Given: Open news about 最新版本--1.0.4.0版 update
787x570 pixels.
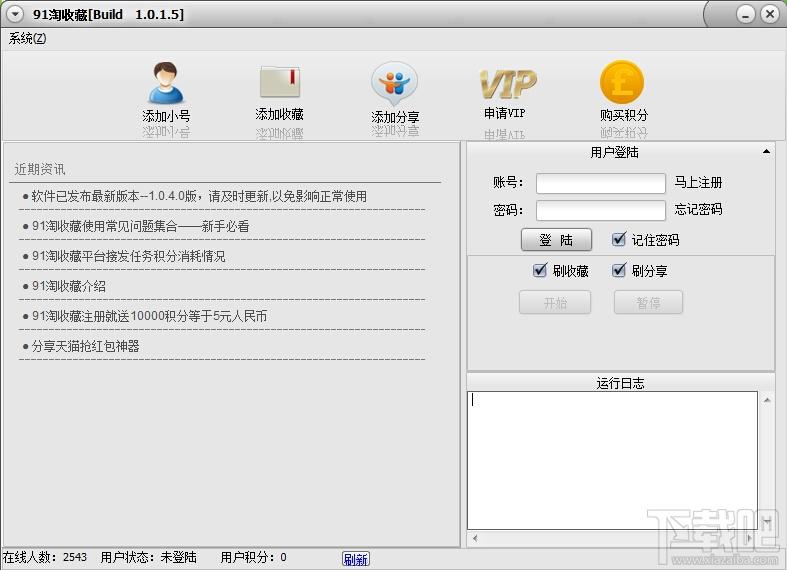Looking at the screenshot, I should (199, 196).
